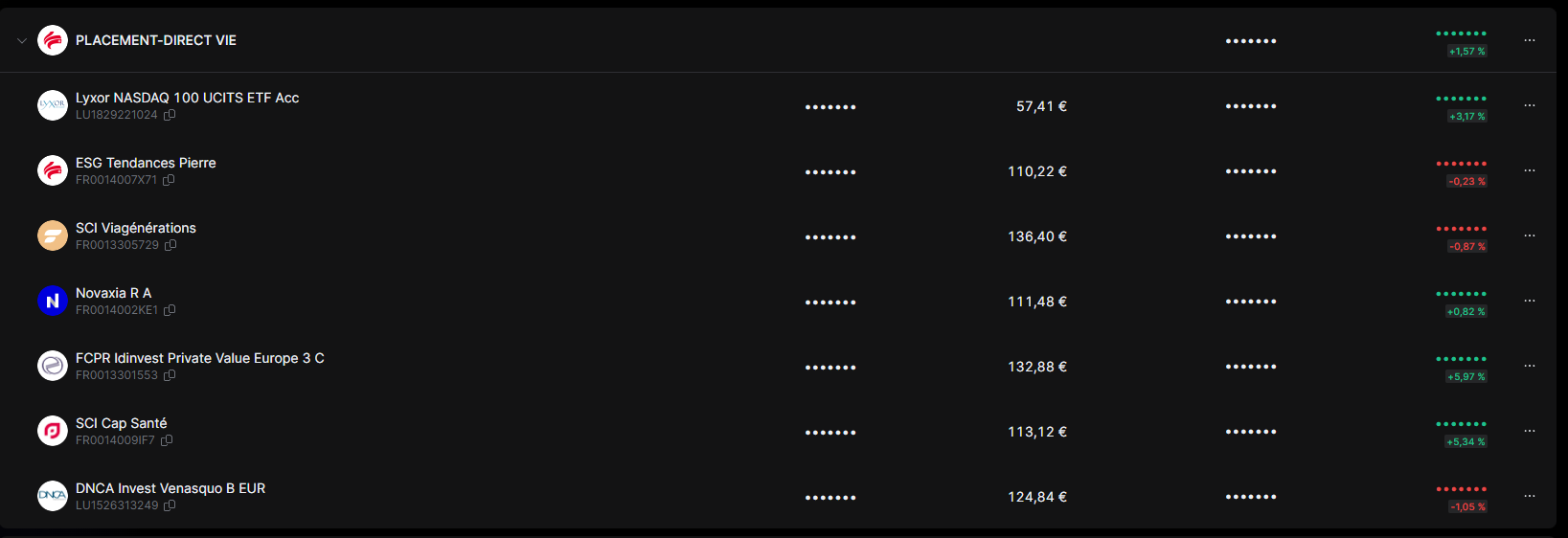This screenshot has height=538, width=1568.
Task: Copy ISIN of ESG Tendances Pierre
Action: coord(169,180)
